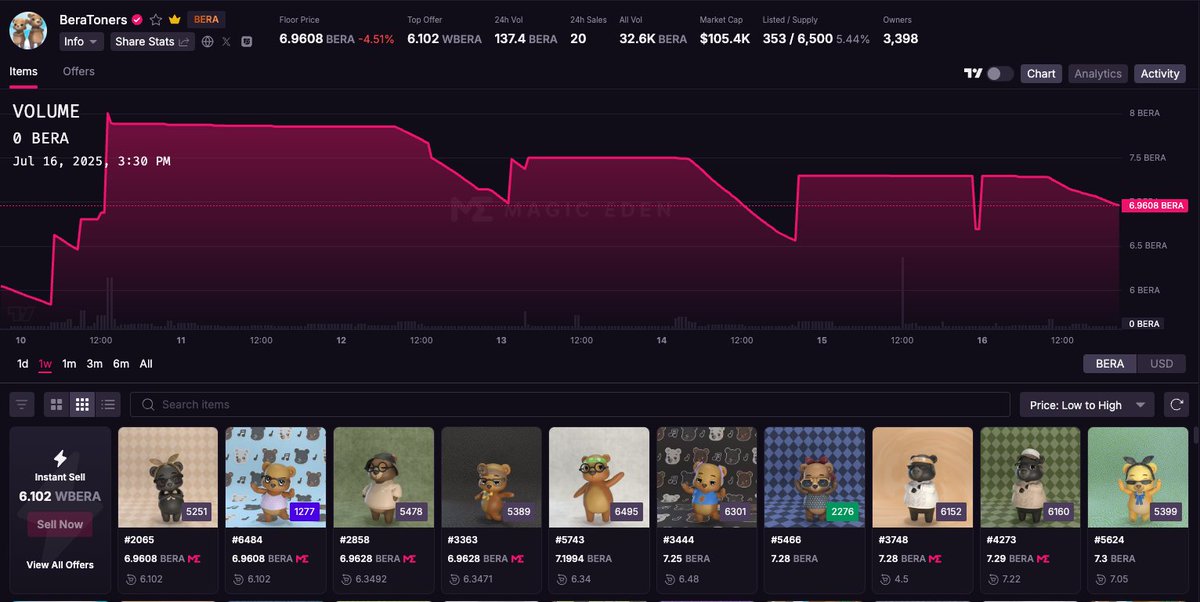Click rarity rank badge 1277
1200x602 pixels.
tap(304, 512)
